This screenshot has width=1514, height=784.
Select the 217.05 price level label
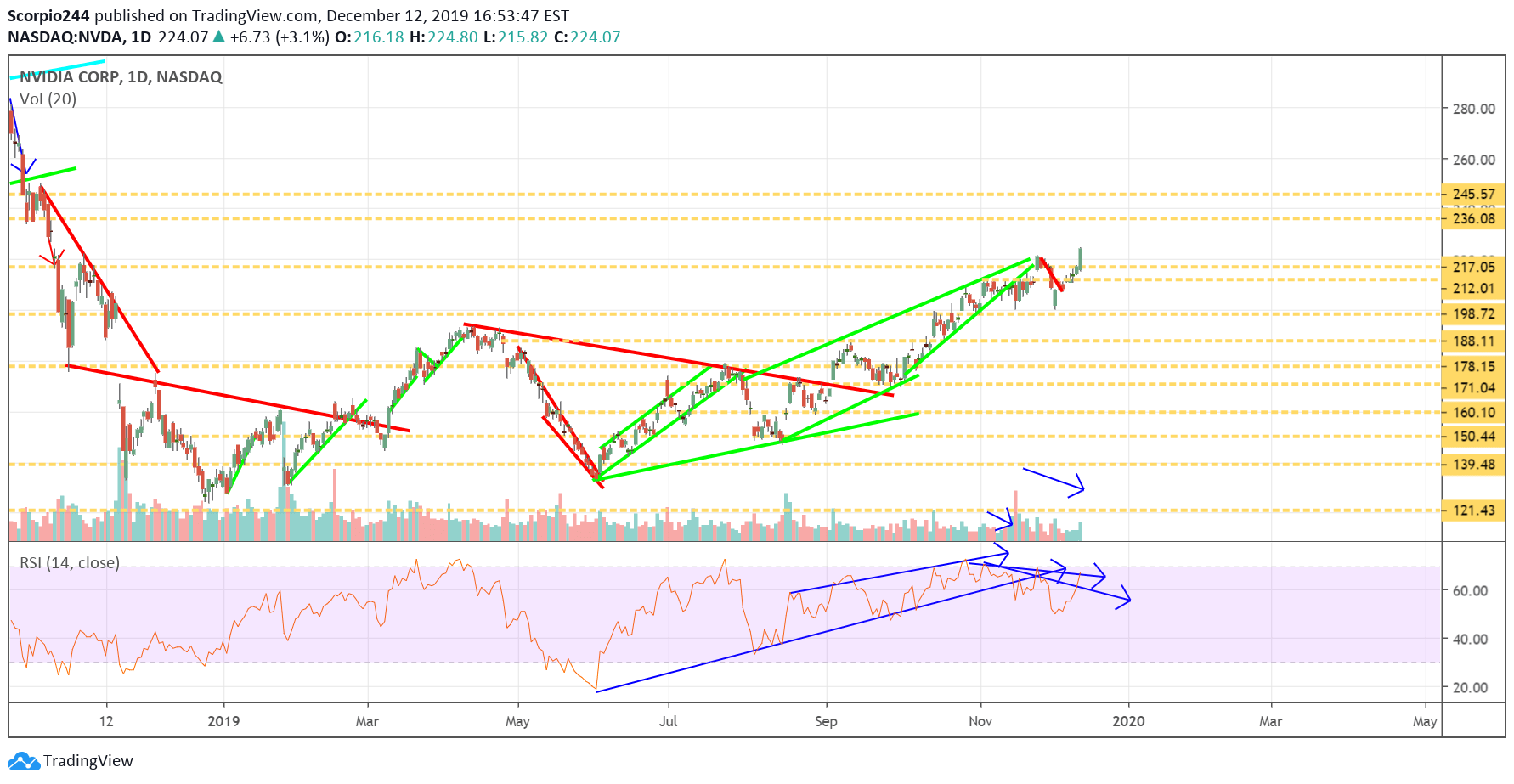[x=1473, y=267]
